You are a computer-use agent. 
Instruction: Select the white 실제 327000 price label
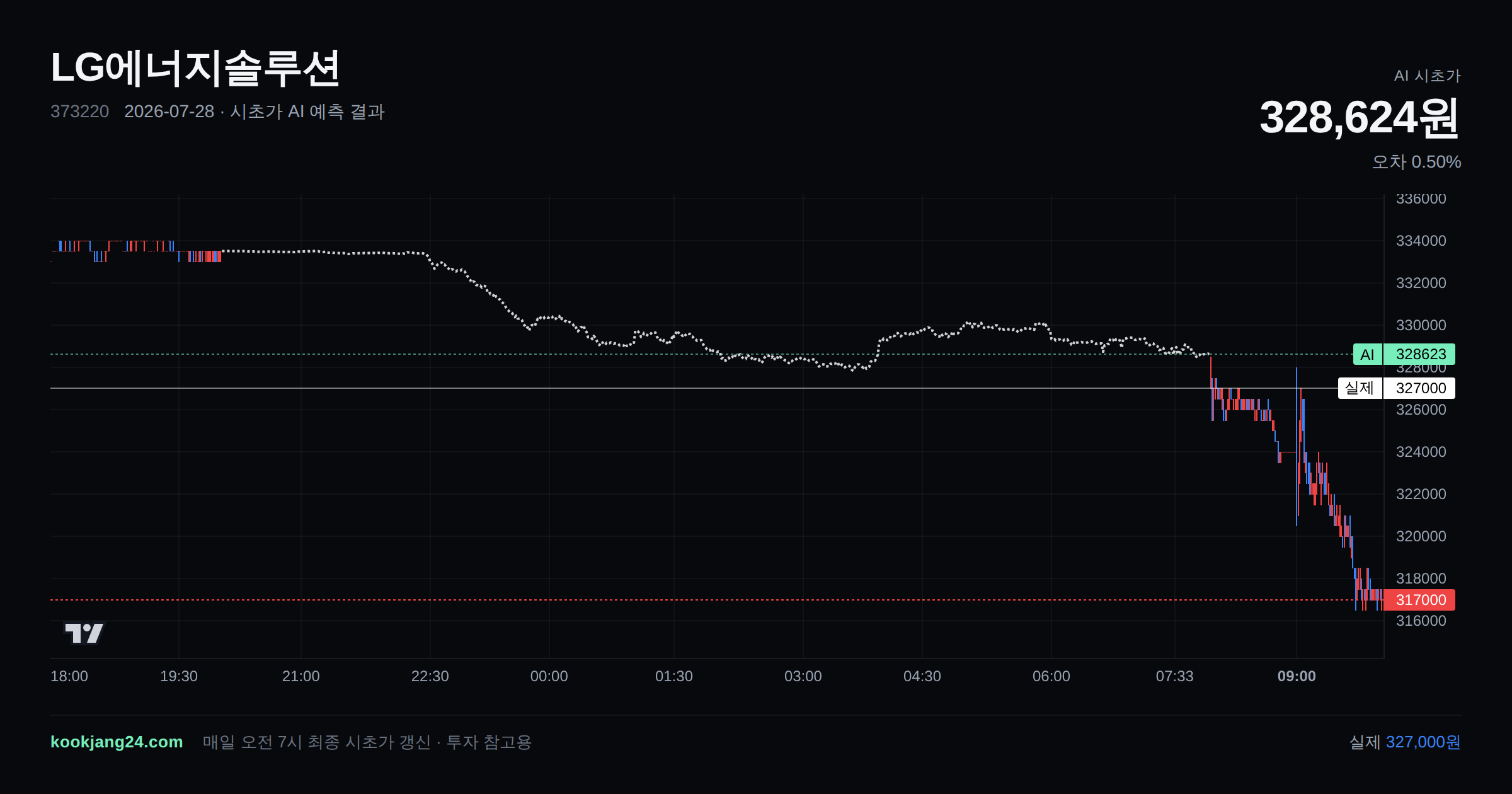(x=1396, y=388)
